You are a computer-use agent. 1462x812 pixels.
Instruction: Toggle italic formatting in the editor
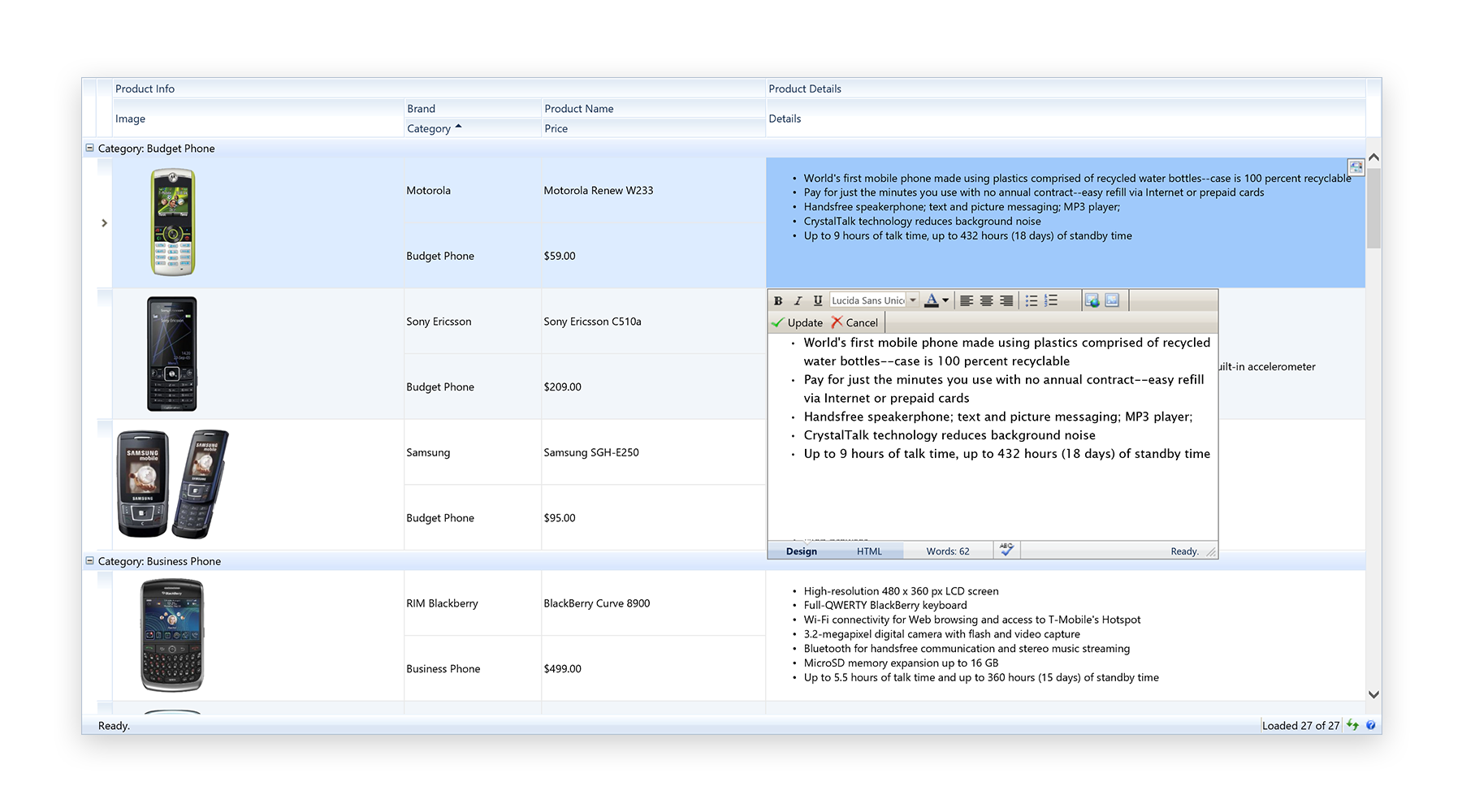coord(798,300)
